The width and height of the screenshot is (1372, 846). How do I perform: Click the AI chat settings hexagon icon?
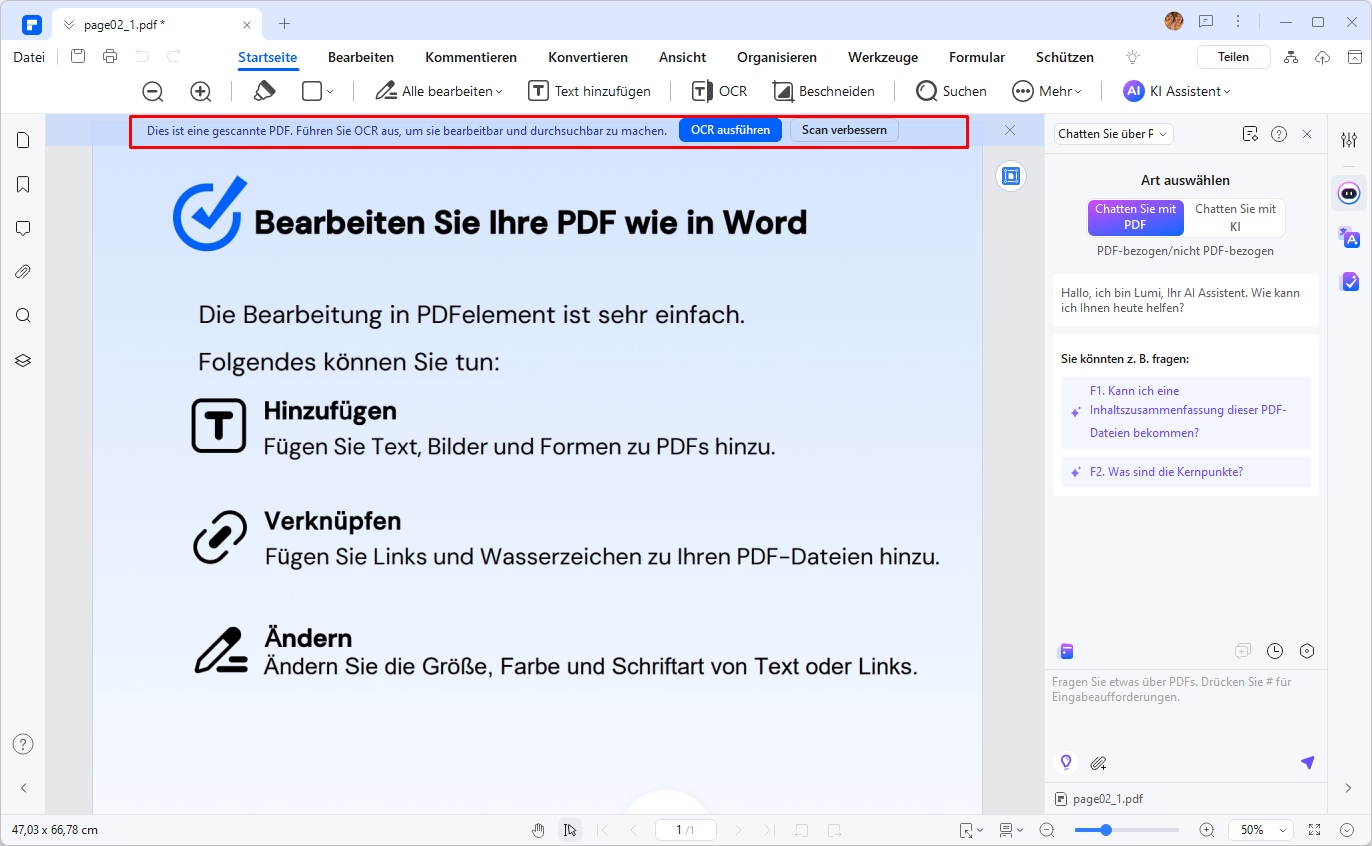click(1307, 651)
